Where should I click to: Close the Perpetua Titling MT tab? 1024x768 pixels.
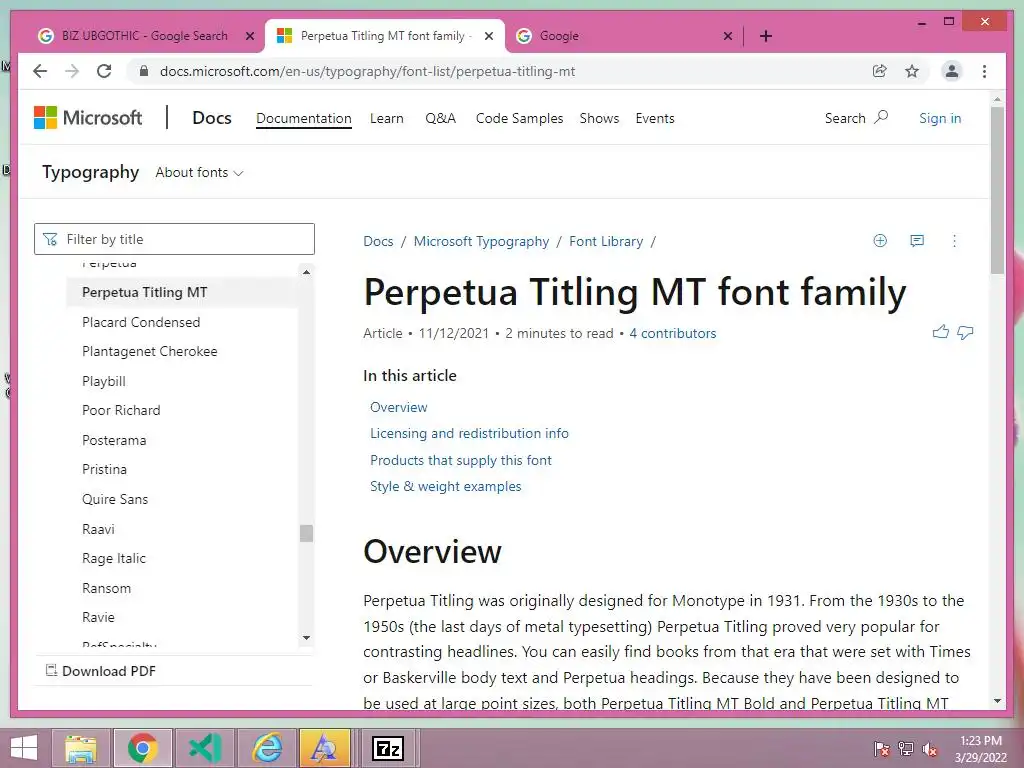[x=488, y=36]
